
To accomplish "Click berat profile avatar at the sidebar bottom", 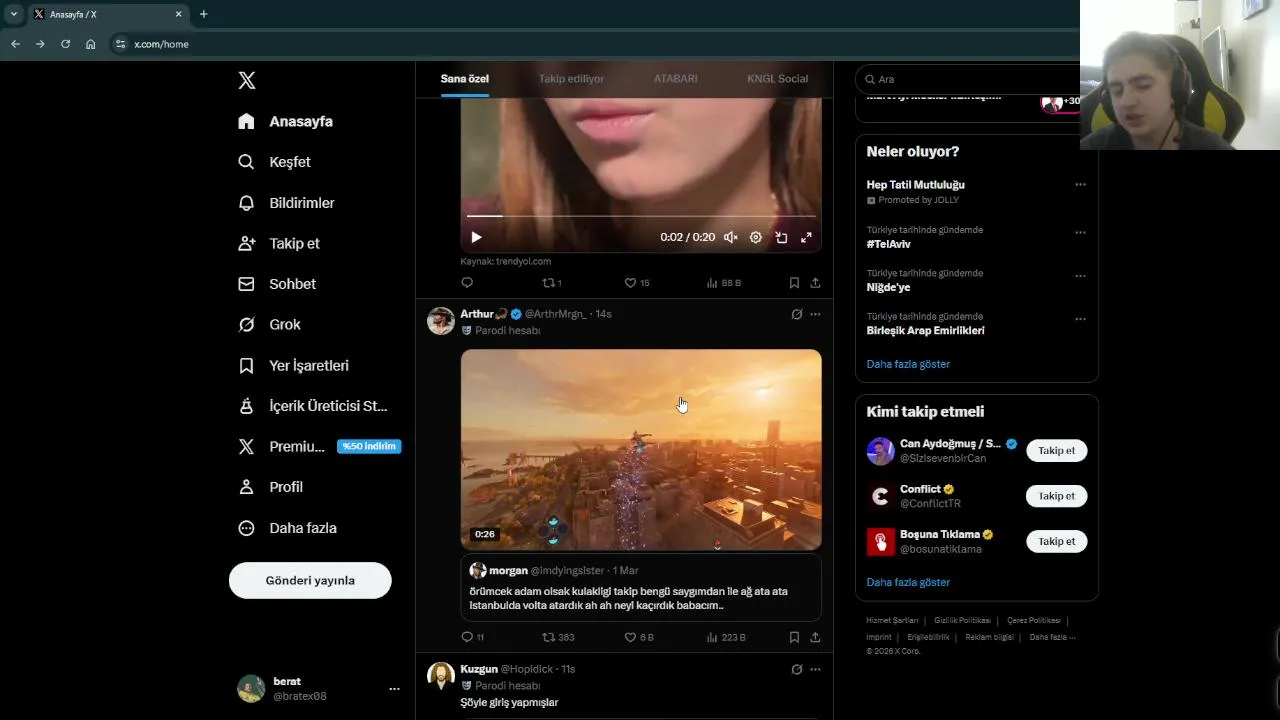I will tap(251, 688).
